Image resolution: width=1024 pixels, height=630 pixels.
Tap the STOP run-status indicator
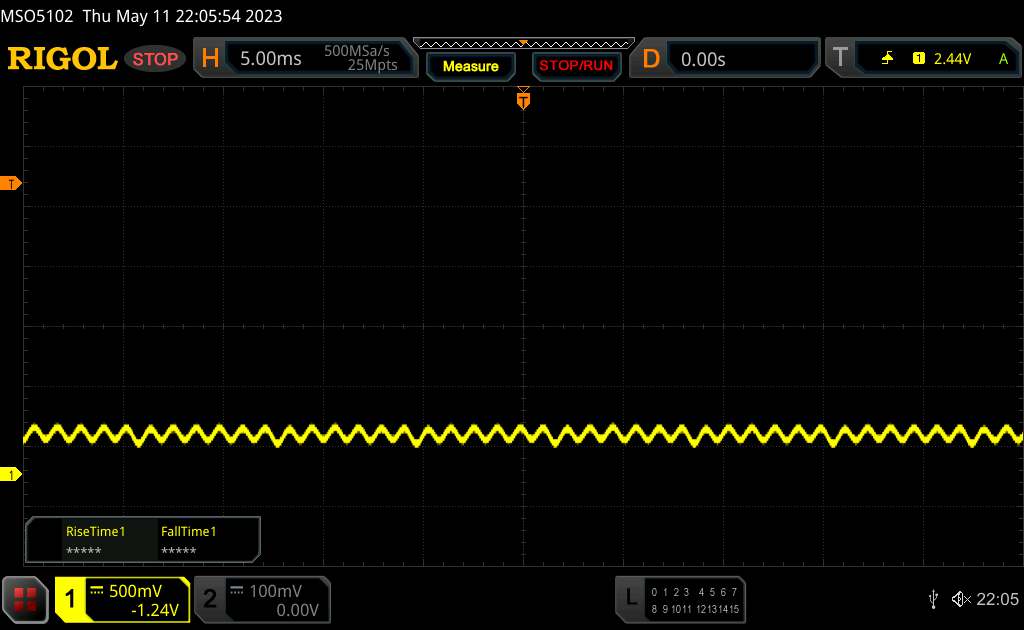[x=155, y=59]
